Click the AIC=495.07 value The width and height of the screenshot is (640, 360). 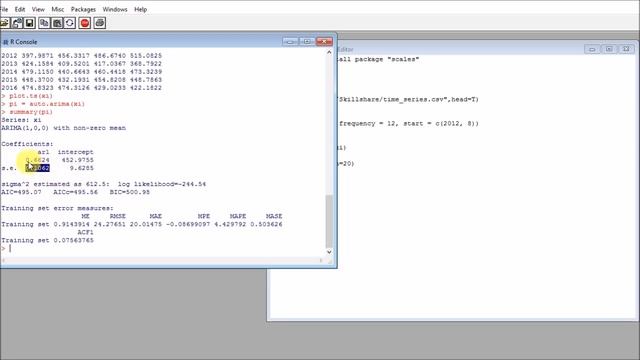click(x=21, y=192)
